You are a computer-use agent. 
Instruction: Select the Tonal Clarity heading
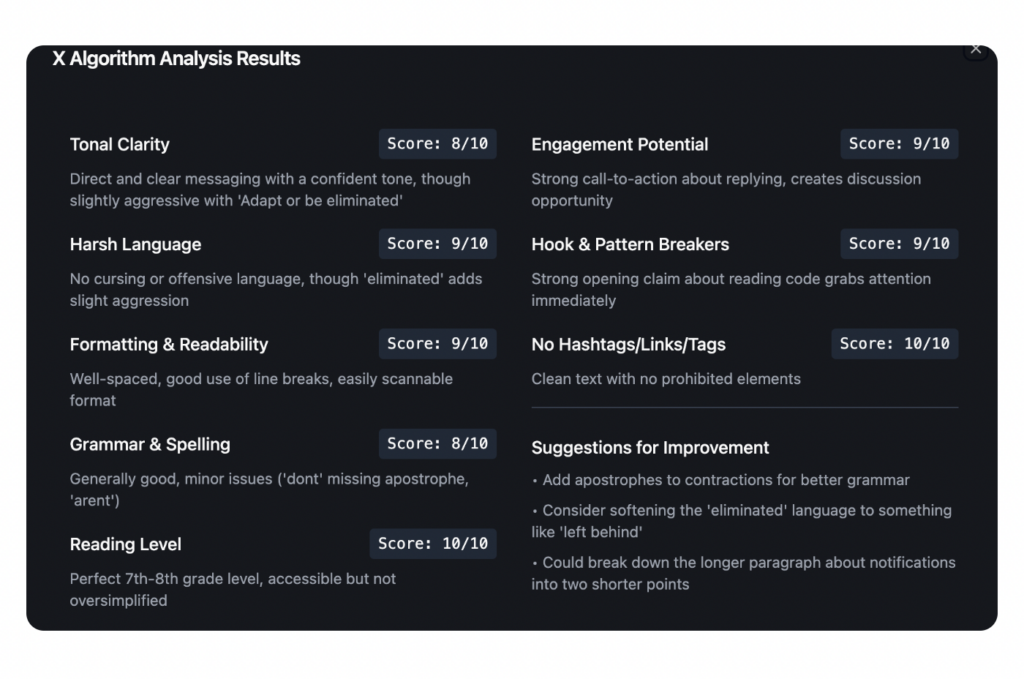click(120, 145)
